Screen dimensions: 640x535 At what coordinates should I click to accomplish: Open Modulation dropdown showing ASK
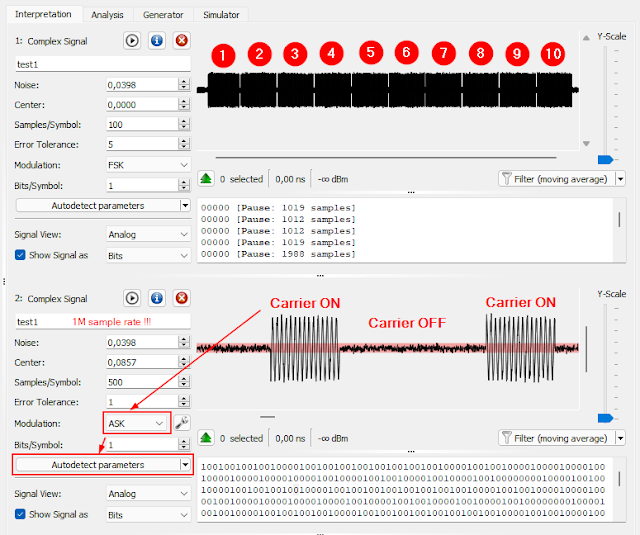[136, 423]
